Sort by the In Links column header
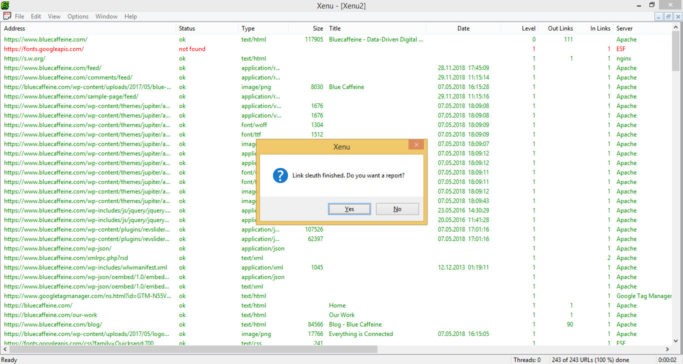The height and width of the screenshot is (364, 683). click(x=600, y=28)
